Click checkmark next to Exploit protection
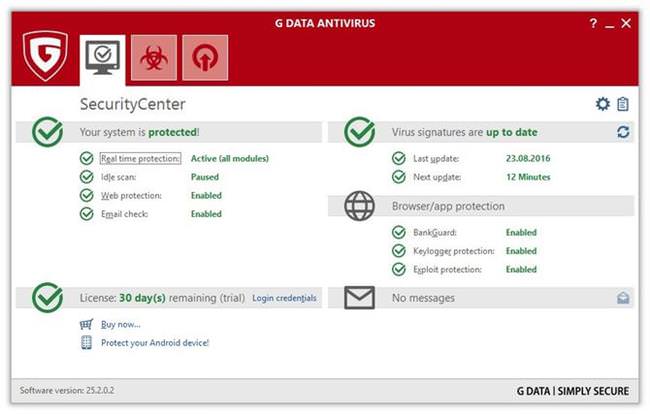 pyautogui.click(x=398, y=269)
